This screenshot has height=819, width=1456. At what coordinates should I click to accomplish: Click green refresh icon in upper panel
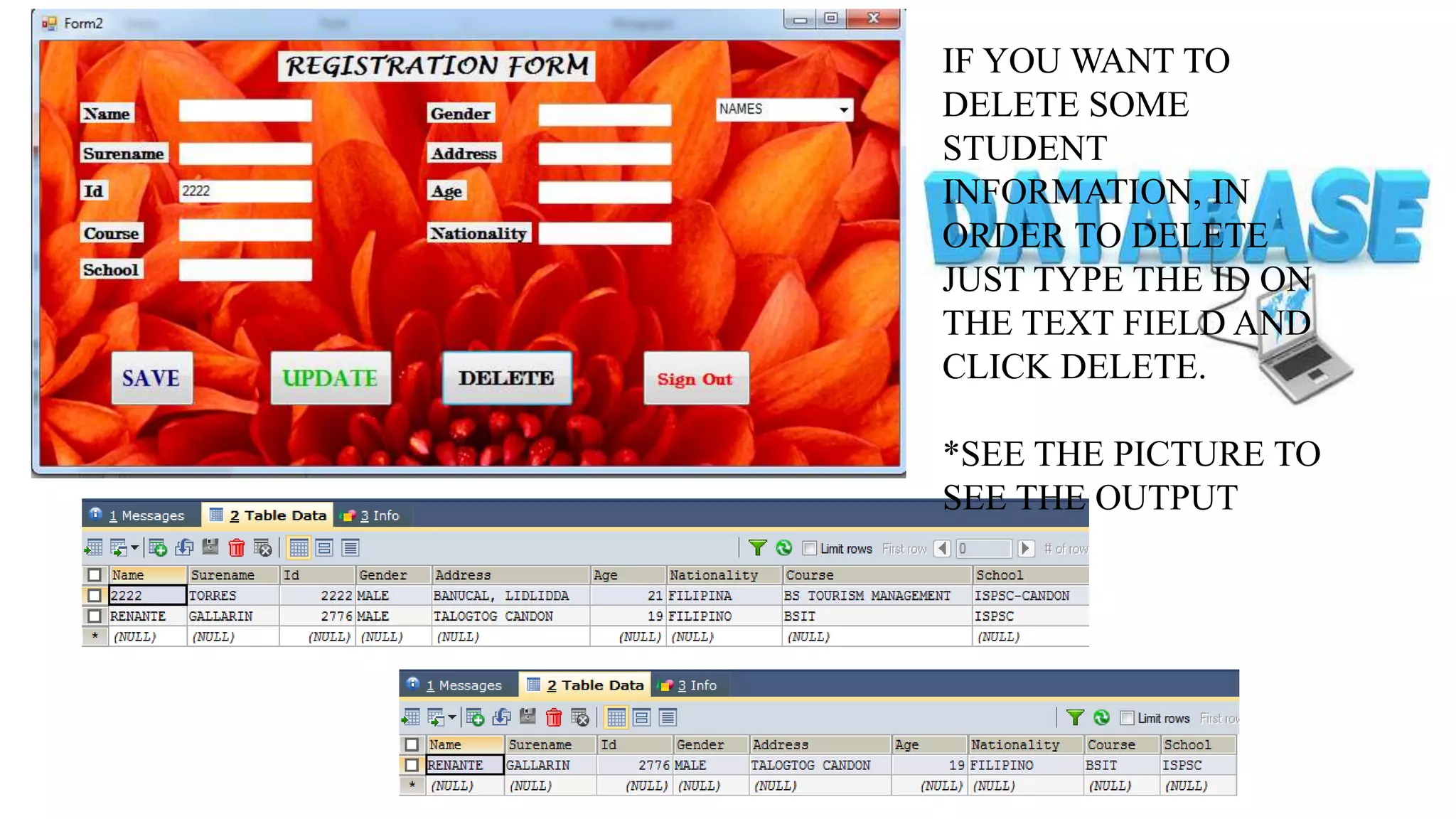tap(783, 547)
